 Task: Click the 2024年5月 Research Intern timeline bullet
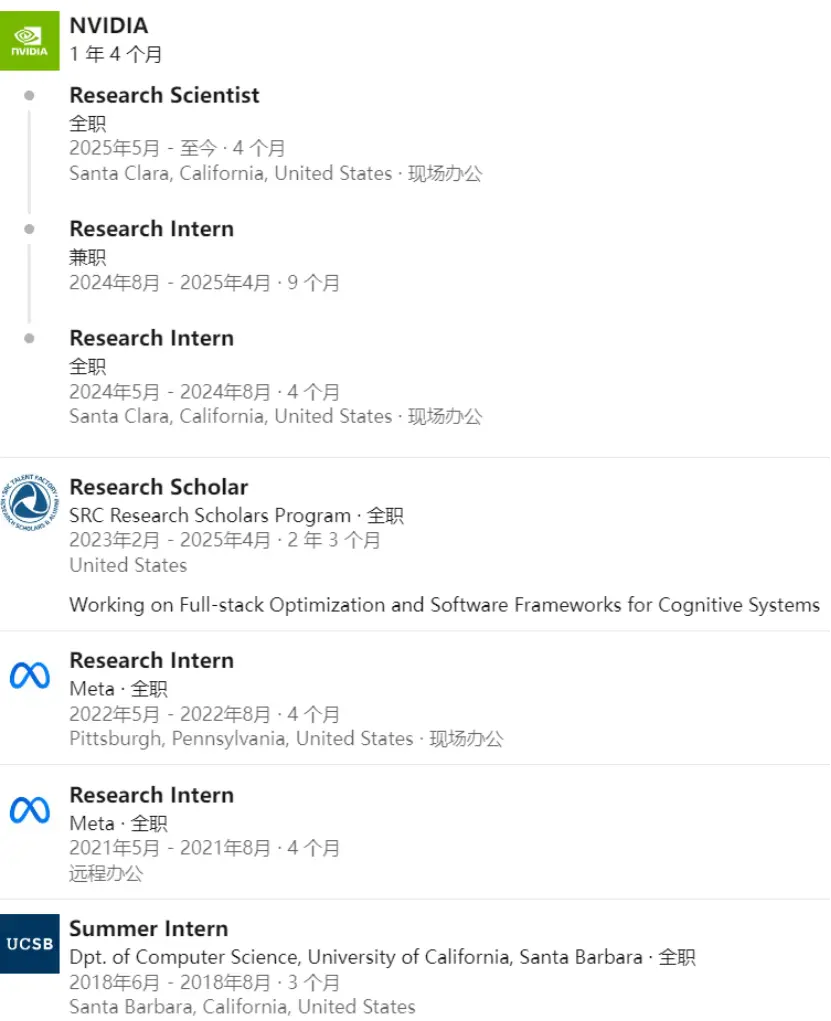29,339
